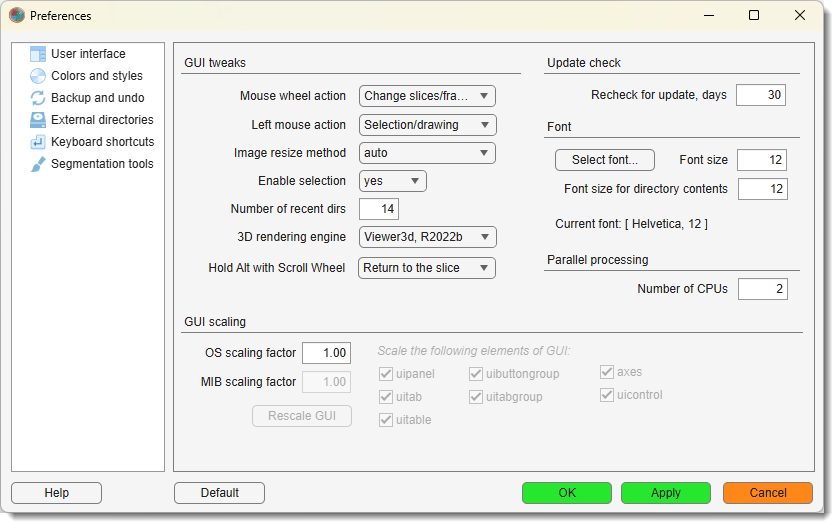Image resolution: width=839 pixels, height=528 pixels.
Task: Click the Number of recent dirs field
Action: click(379, 209)
